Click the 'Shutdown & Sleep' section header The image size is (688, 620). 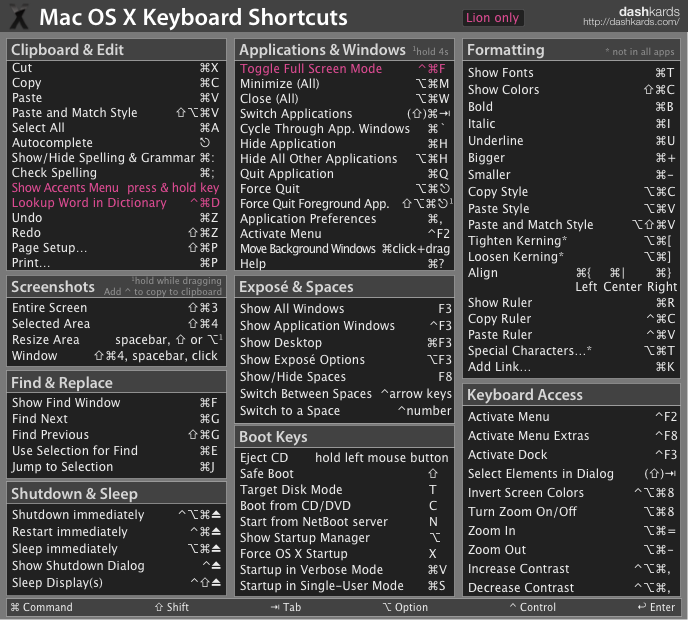[x=116, y=494]
